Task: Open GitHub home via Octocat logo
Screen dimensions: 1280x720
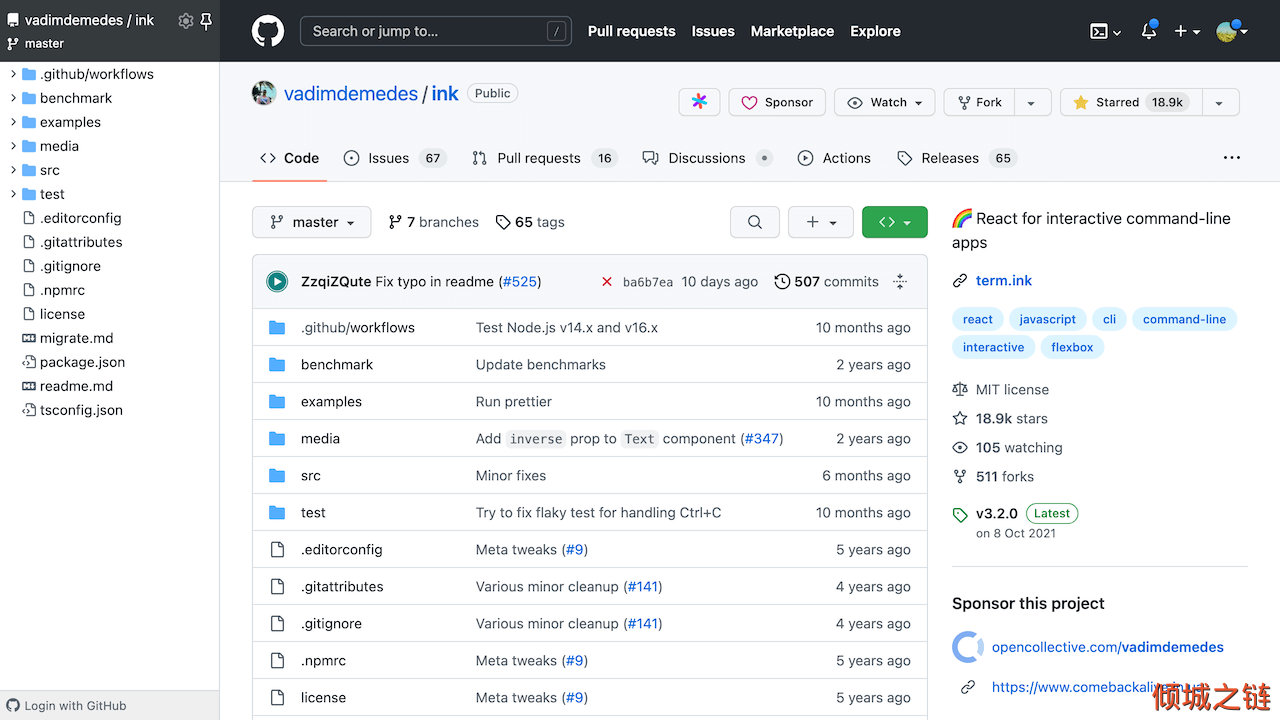Action: (x=268, y=31)
